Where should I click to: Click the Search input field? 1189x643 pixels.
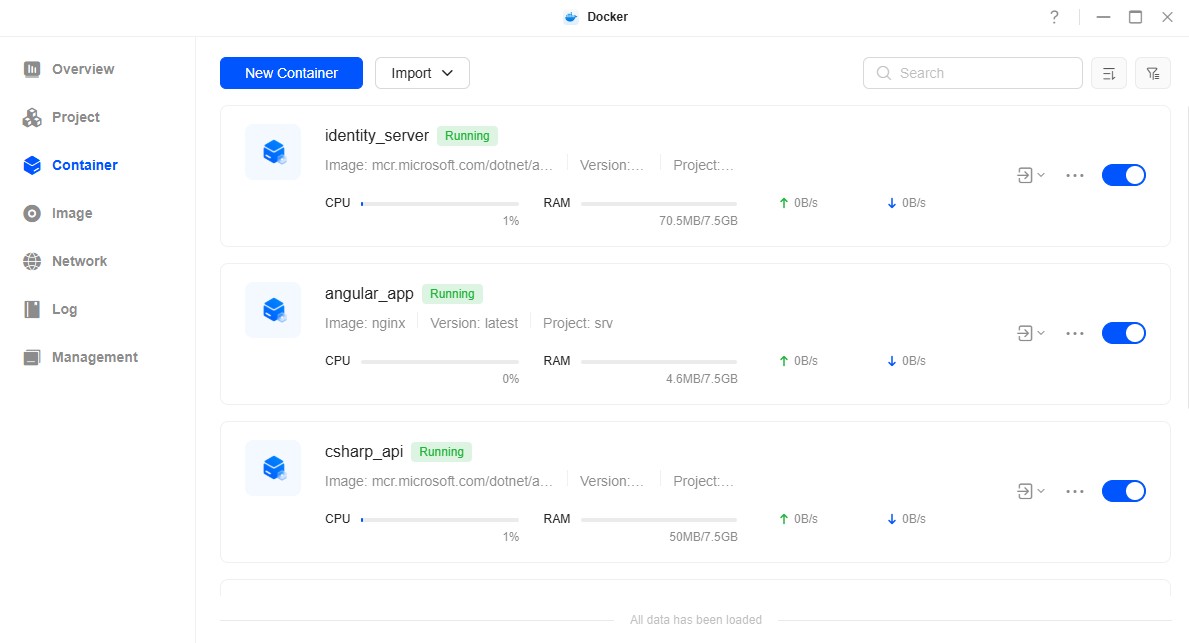tap(973, 73)
